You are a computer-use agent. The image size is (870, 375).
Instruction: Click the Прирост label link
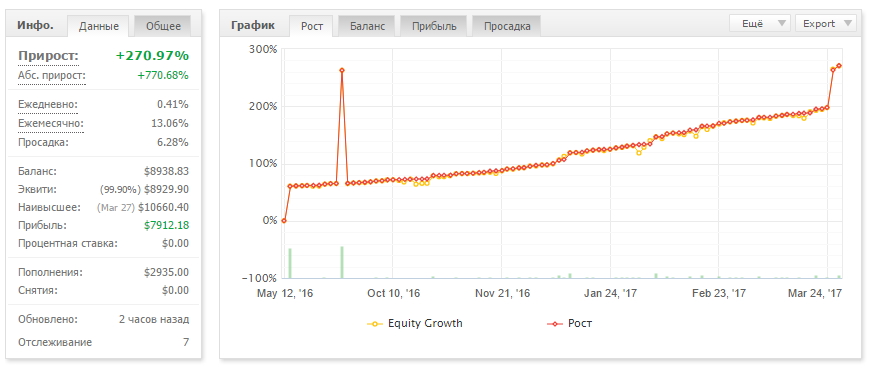click(x=48, y=56)
